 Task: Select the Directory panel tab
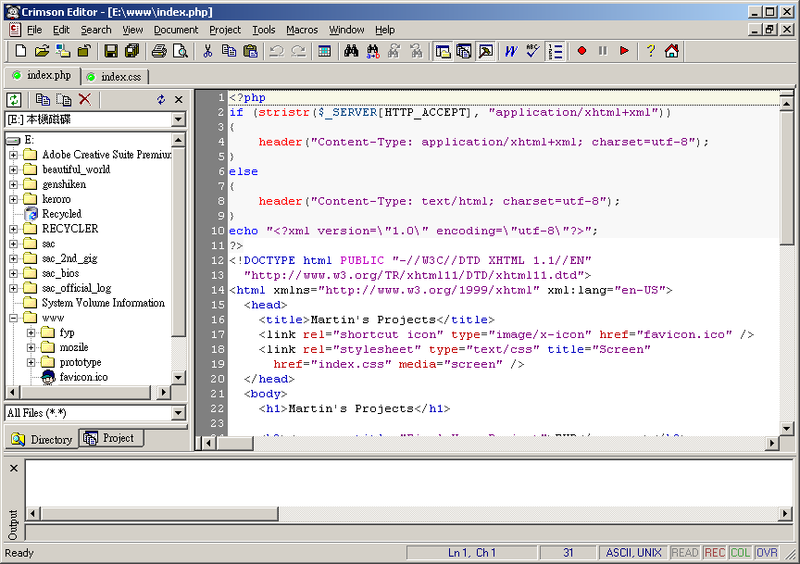coord(42,439)
